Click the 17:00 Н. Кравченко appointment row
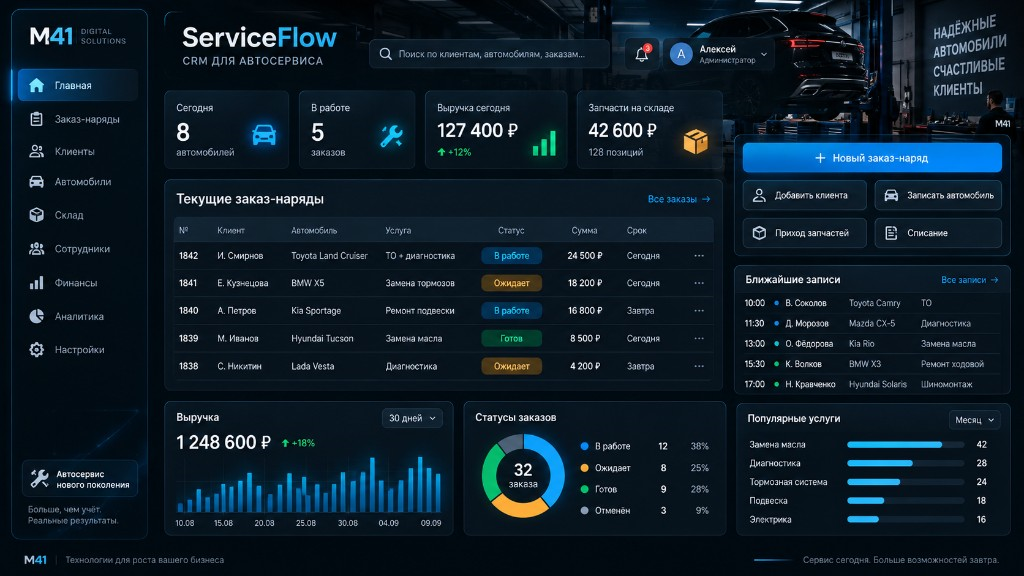The height and width of the screenshot is (576, 1024). pos(871,384)
